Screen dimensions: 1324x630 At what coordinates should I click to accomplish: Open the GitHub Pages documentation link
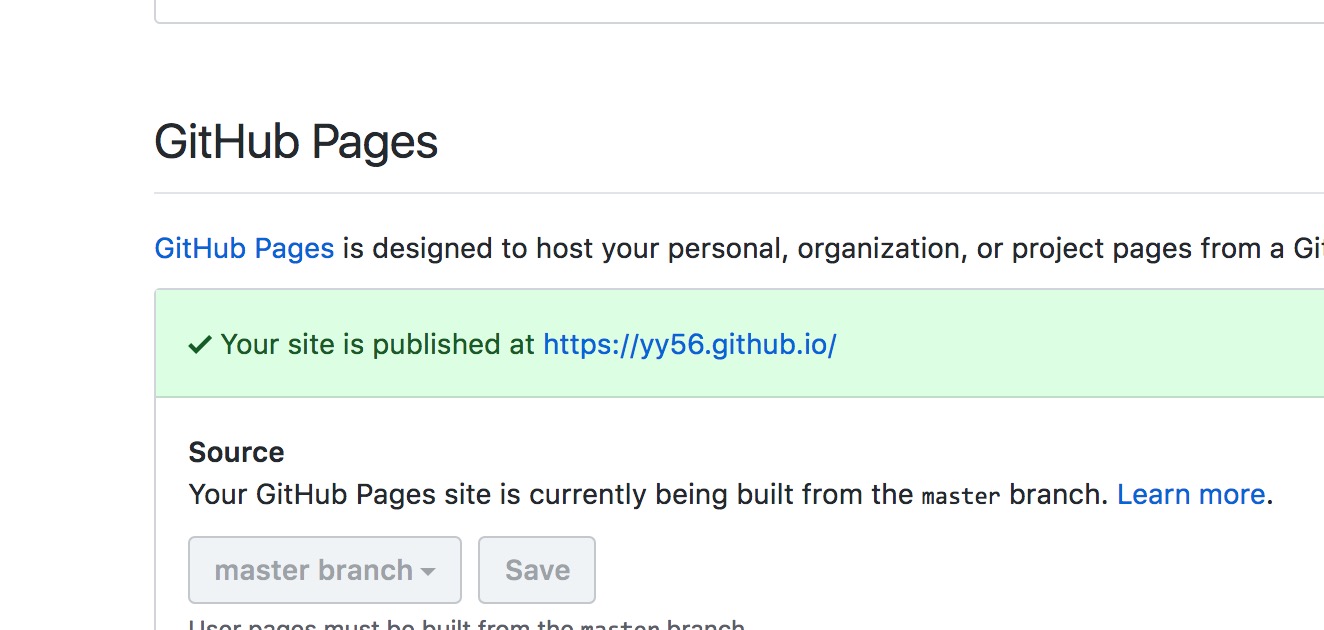click(x=244, y=248)
